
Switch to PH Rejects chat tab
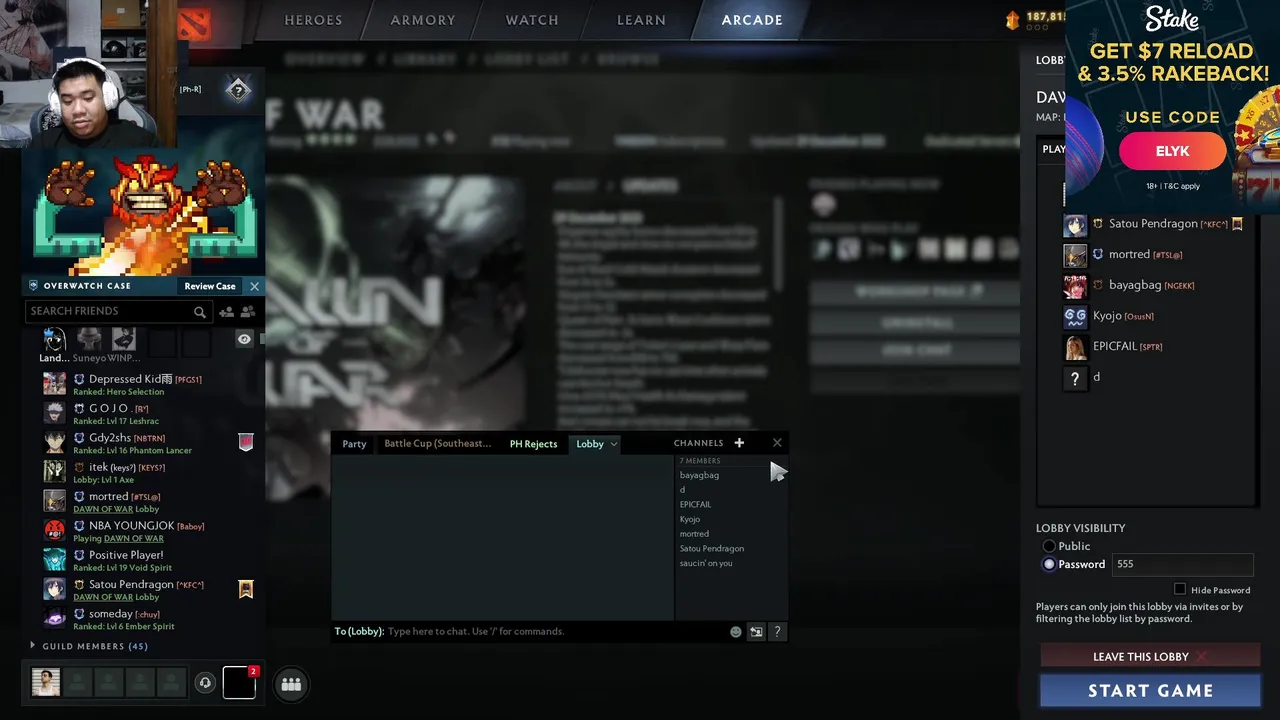pyautogui.click(x=533, y=444)
